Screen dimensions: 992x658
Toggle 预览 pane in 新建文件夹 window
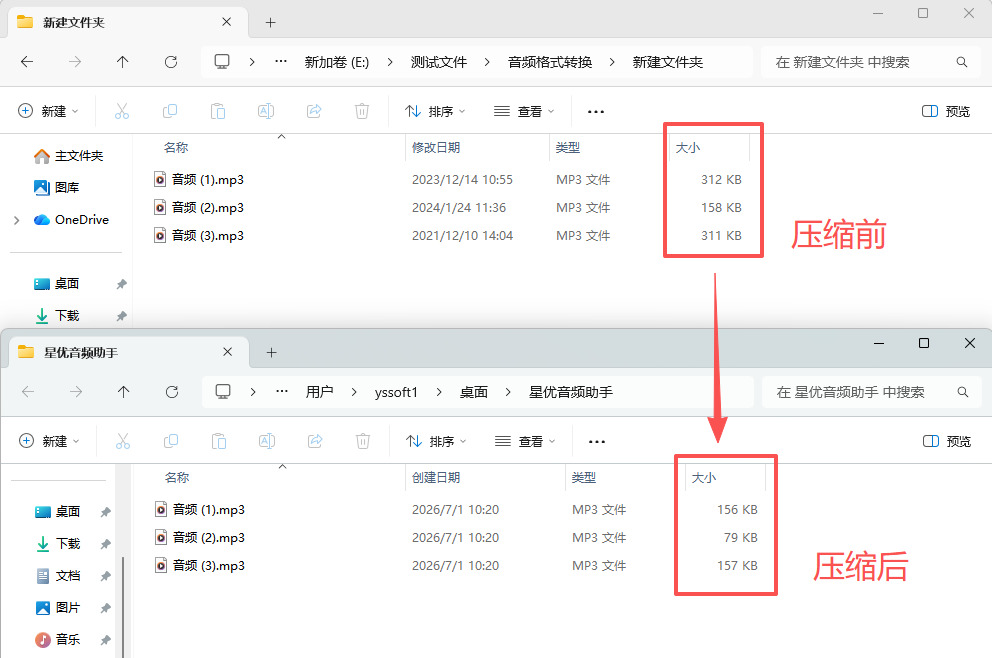point(946,111)
